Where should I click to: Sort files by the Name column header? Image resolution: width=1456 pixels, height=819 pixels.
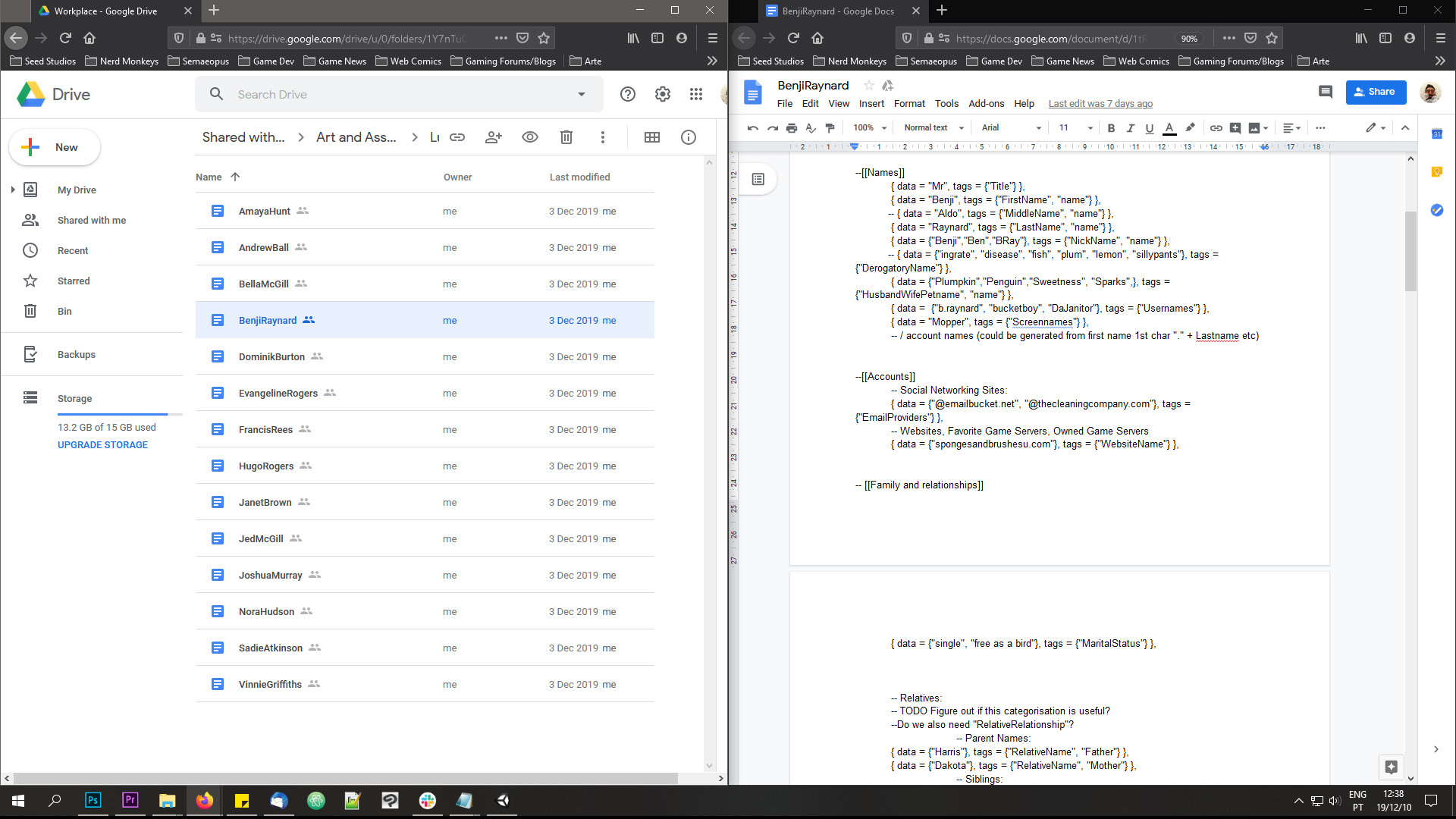(x=209, y=177)
